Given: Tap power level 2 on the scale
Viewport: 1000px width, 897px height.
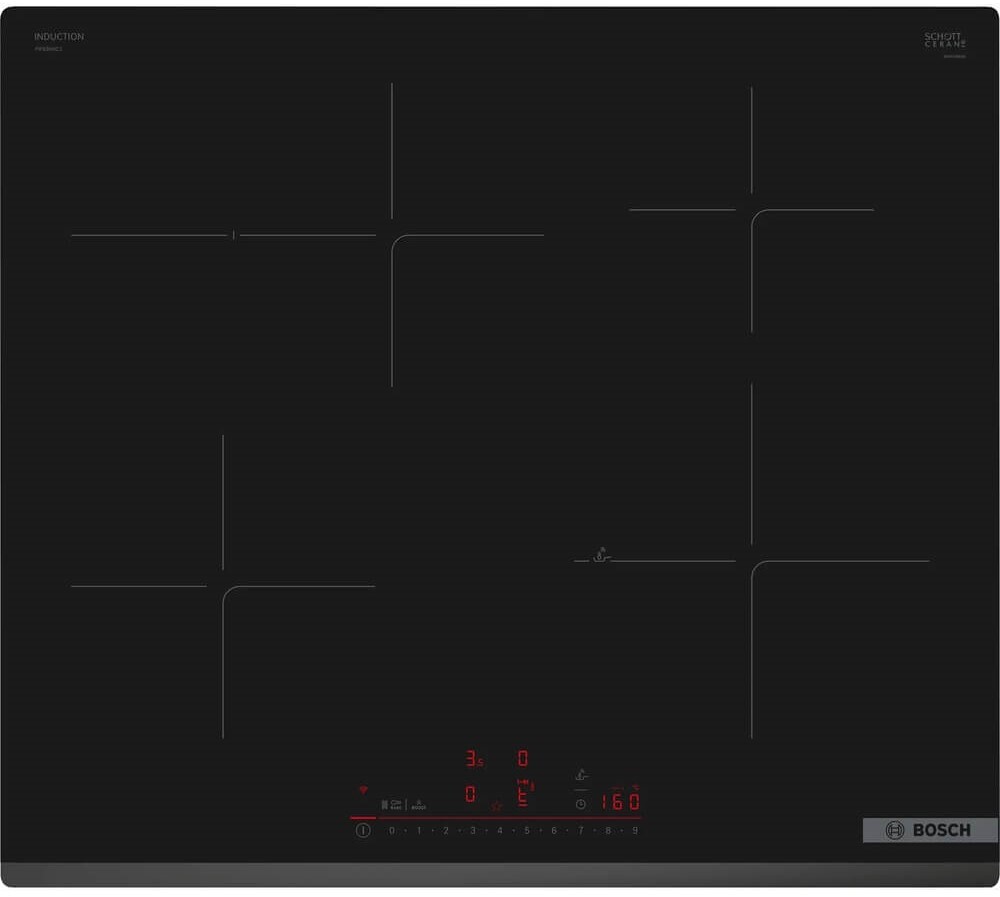Looking at the screenshot, I should tap(446, 830).
